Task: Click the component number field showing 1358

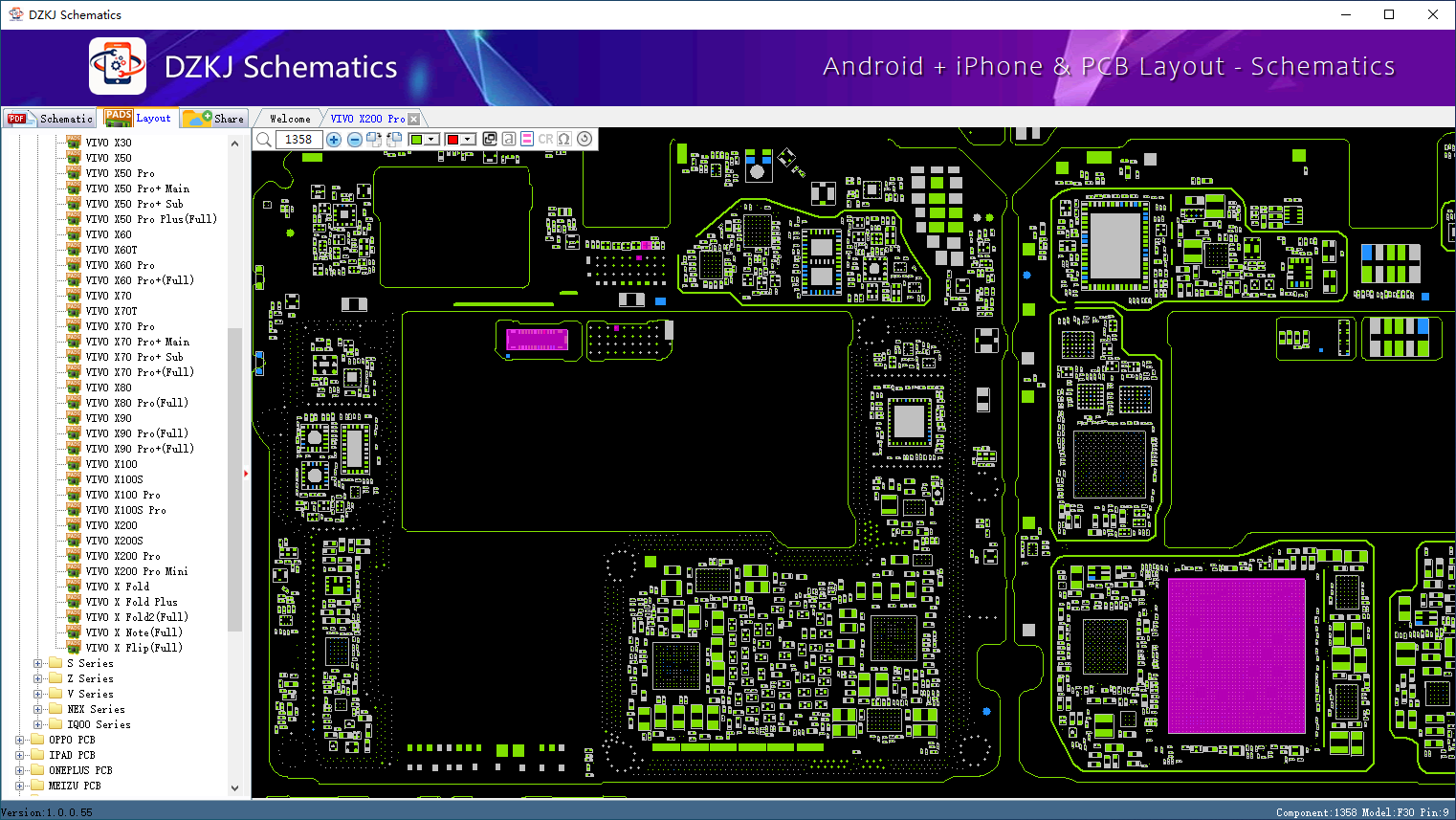Action: pos(298,140)
